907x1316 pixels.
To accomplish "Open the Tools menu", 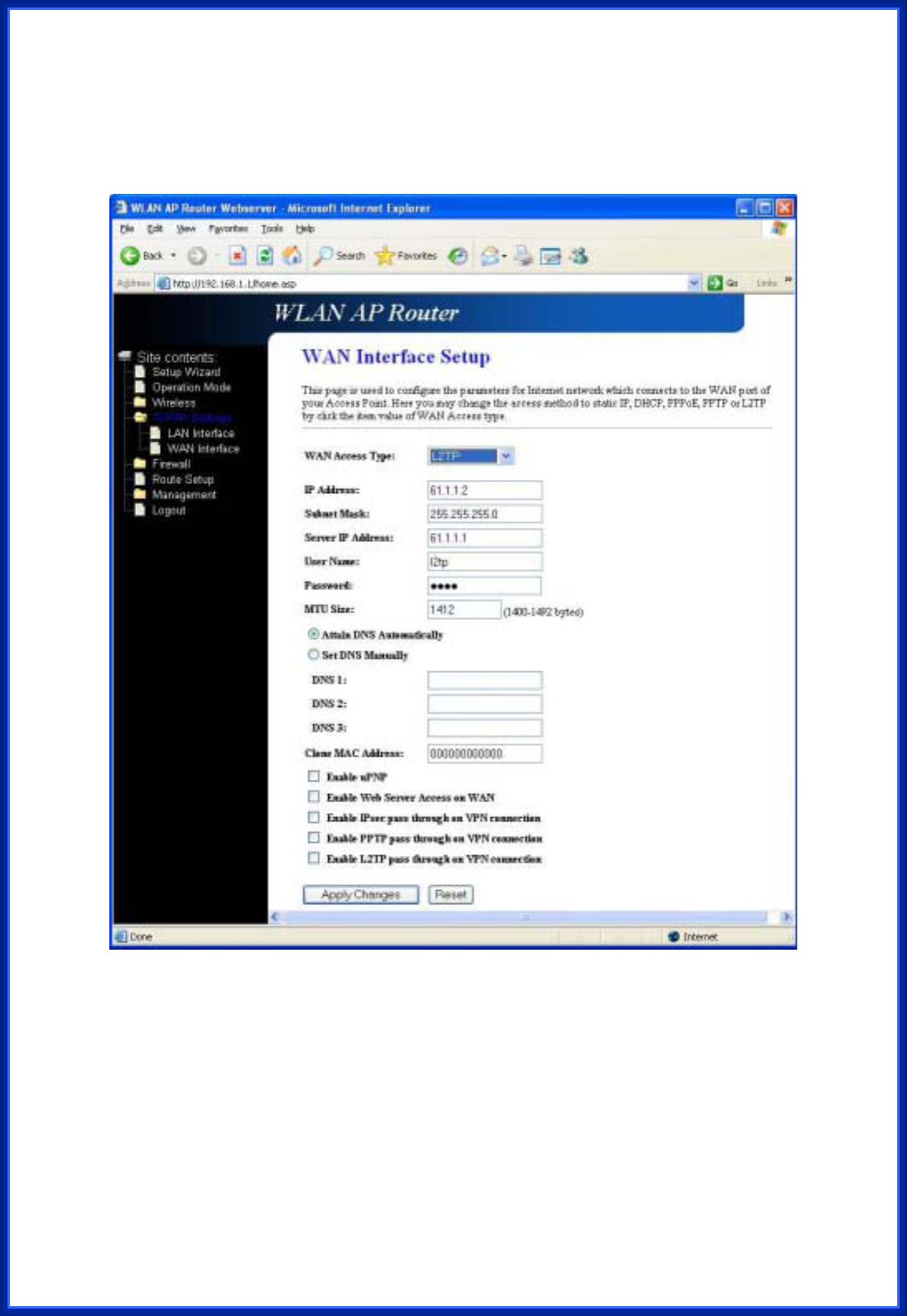I will (x=272, y=229).
